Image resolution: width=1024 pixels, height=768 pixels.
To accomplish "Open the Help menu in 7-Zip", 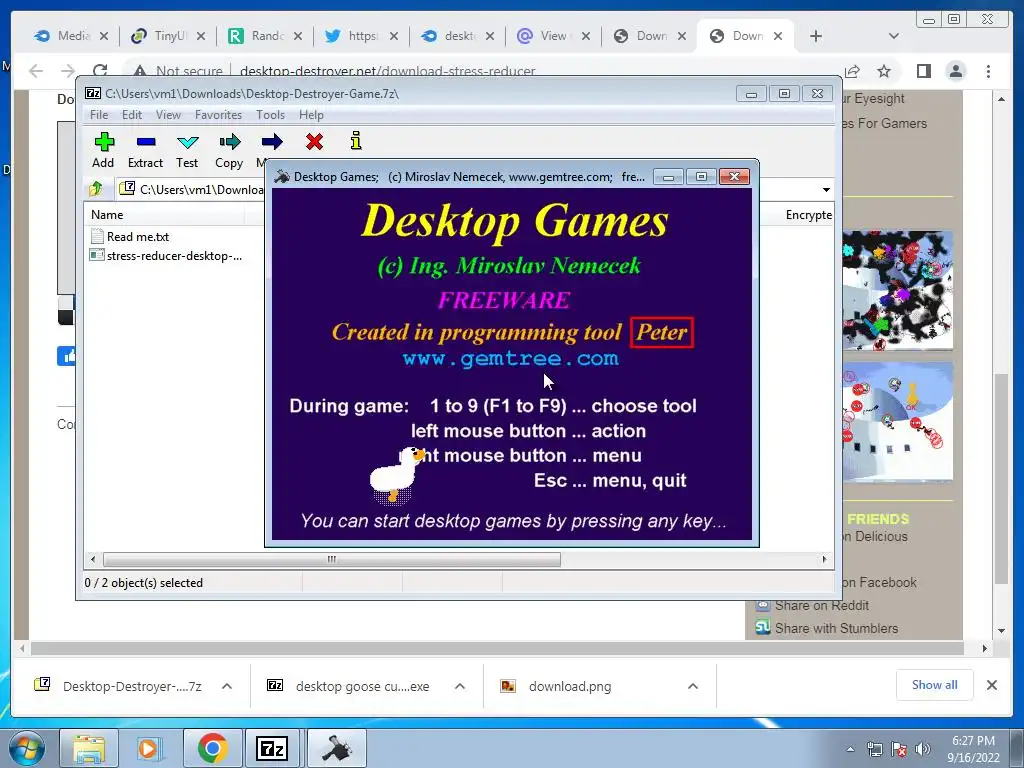I will (x=311, y=115).
